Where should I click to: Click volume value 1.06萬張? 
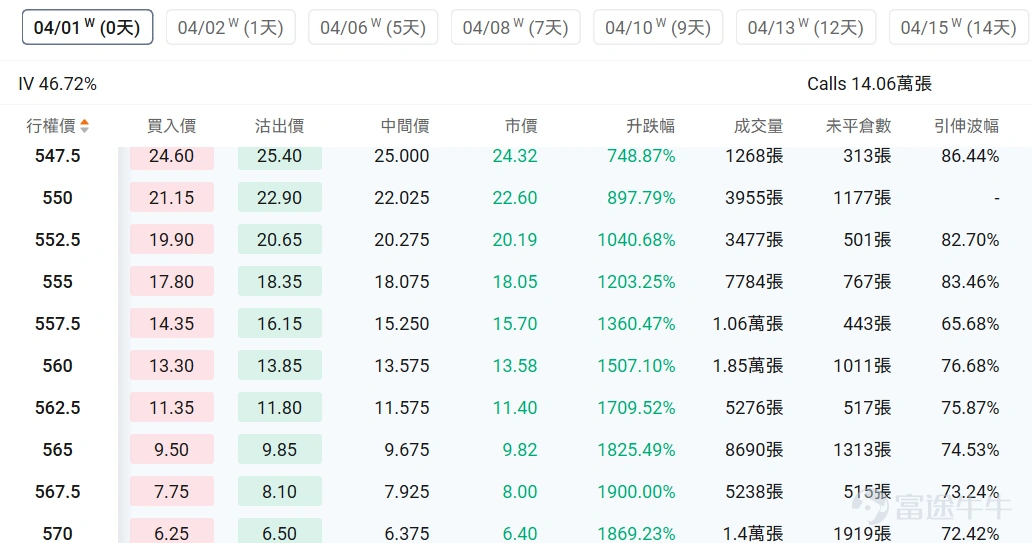click(748, 324)
